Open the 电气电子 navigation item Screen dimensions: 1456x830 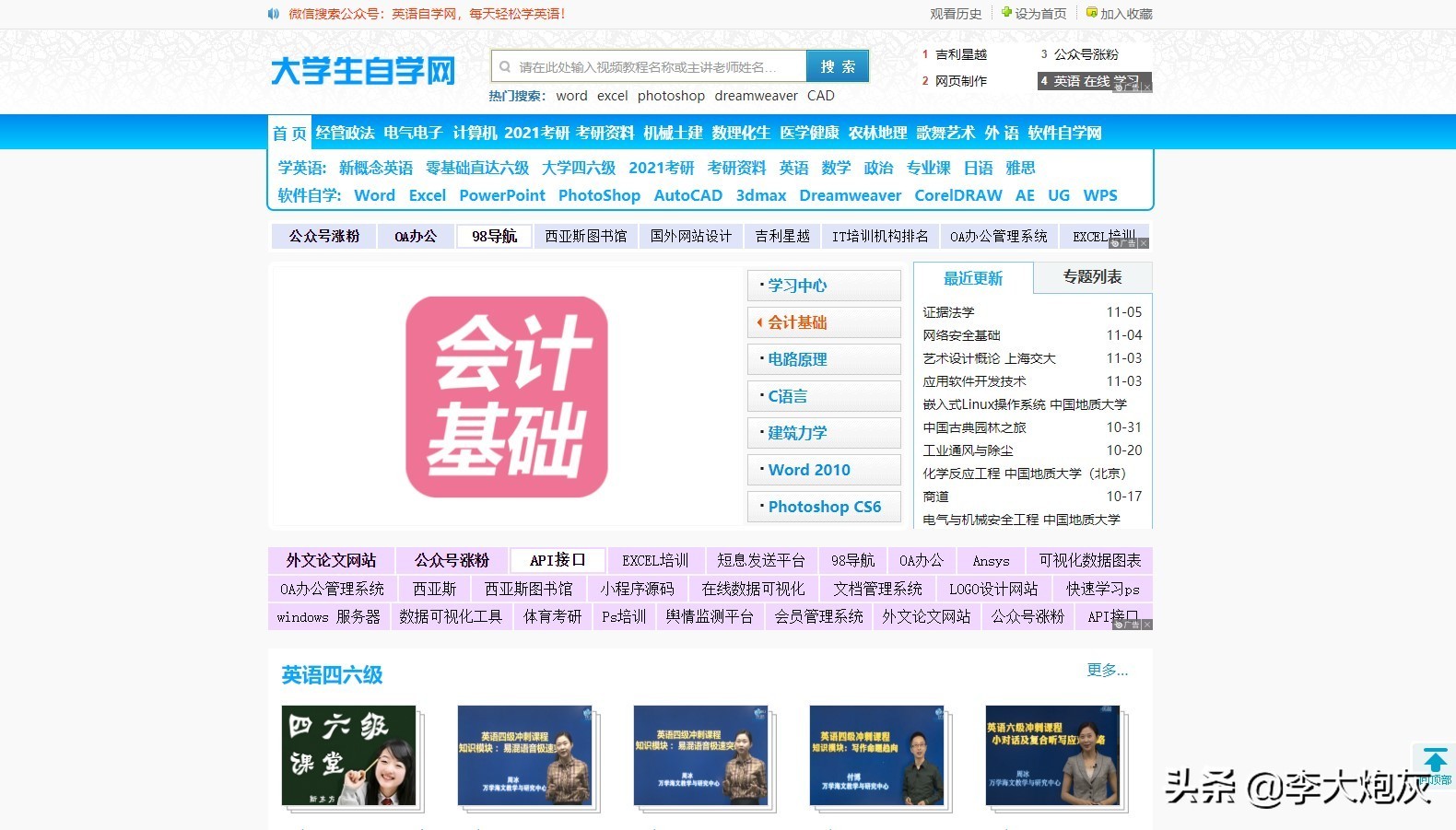[x=414, y=133]
